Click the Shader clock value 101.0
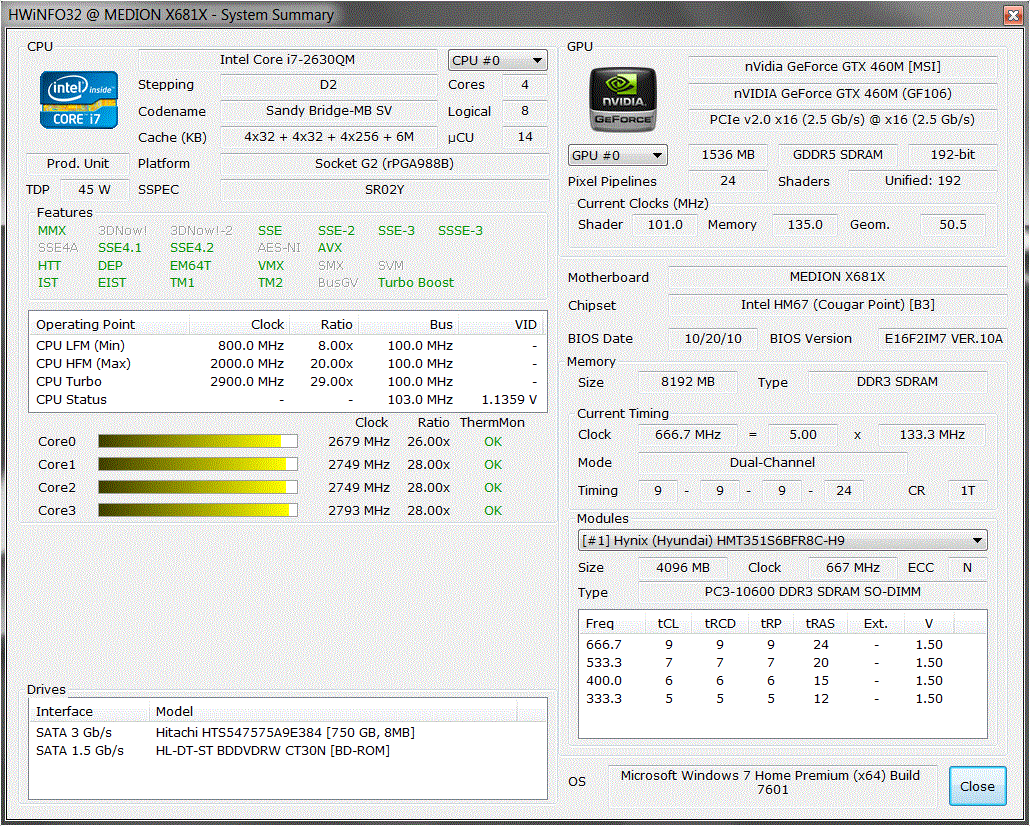Image resolution: width=1030 pixels, height=826 pixels. (665, 225)
